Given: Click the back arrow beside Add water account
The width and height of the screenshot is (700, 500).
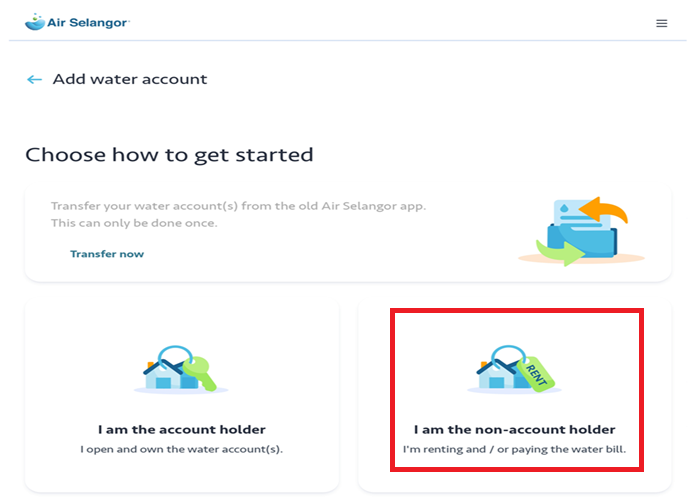Looking at the screenshot, I should pyautogui.click(x=34, y=79).
